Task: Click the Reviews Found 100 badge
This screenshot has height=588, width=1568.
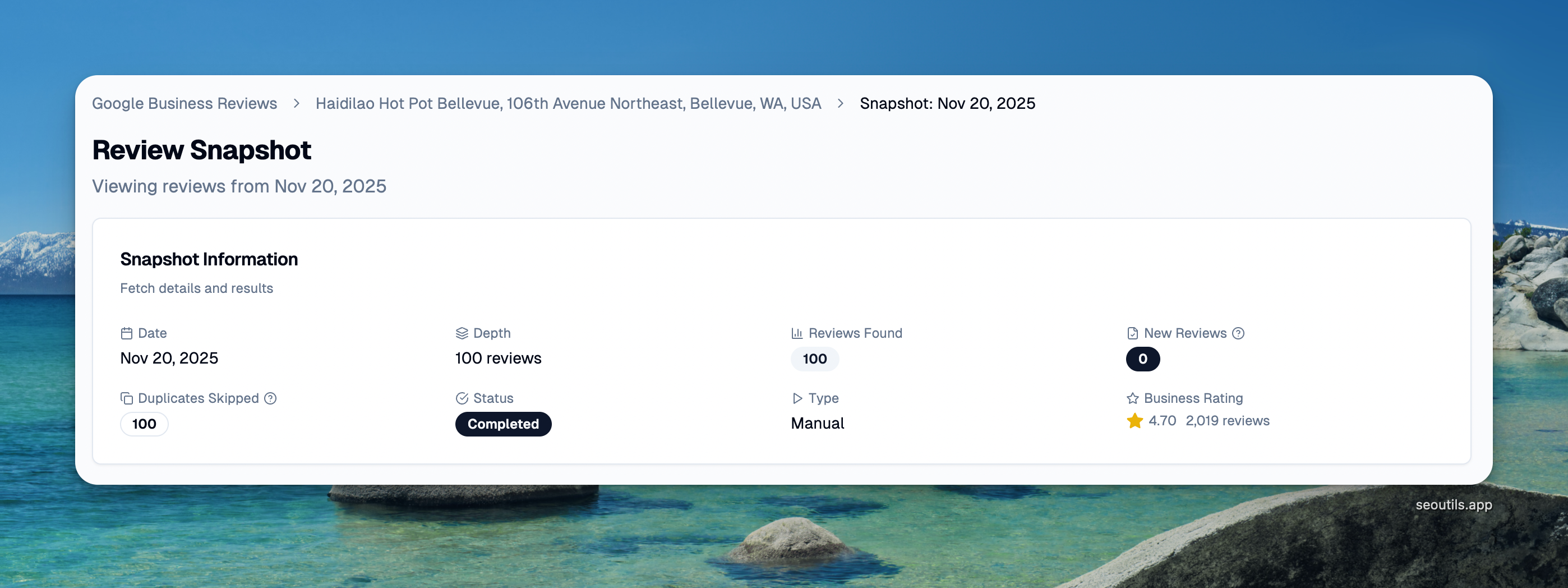Action: 814,359
